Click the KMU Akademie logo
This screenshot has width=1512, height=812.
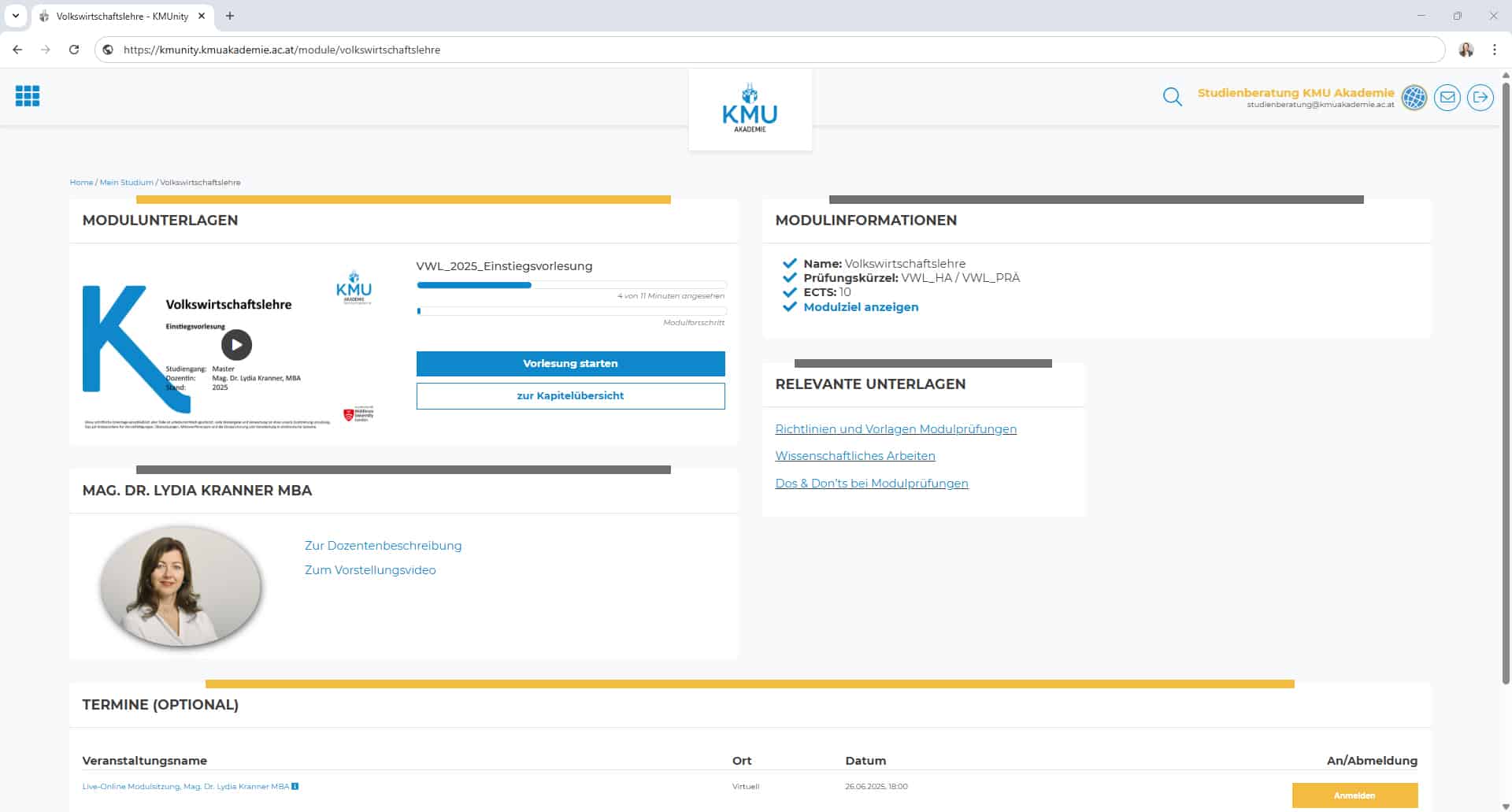[750, 109]
